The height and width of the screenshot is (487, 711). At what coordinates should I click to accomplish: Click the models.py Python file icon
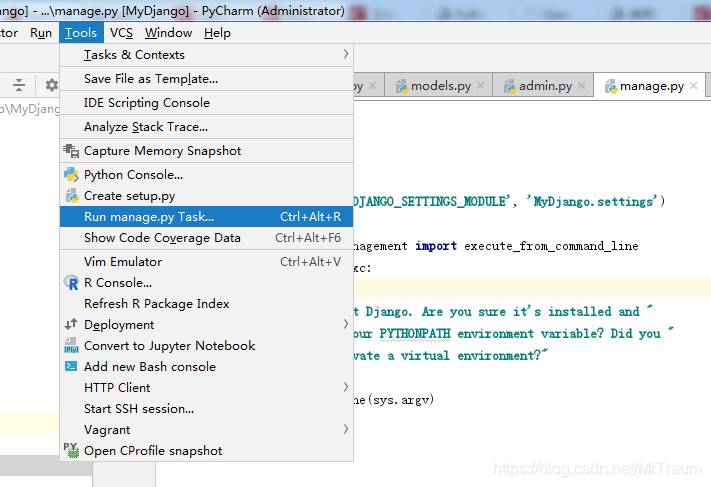coord(402,86)
